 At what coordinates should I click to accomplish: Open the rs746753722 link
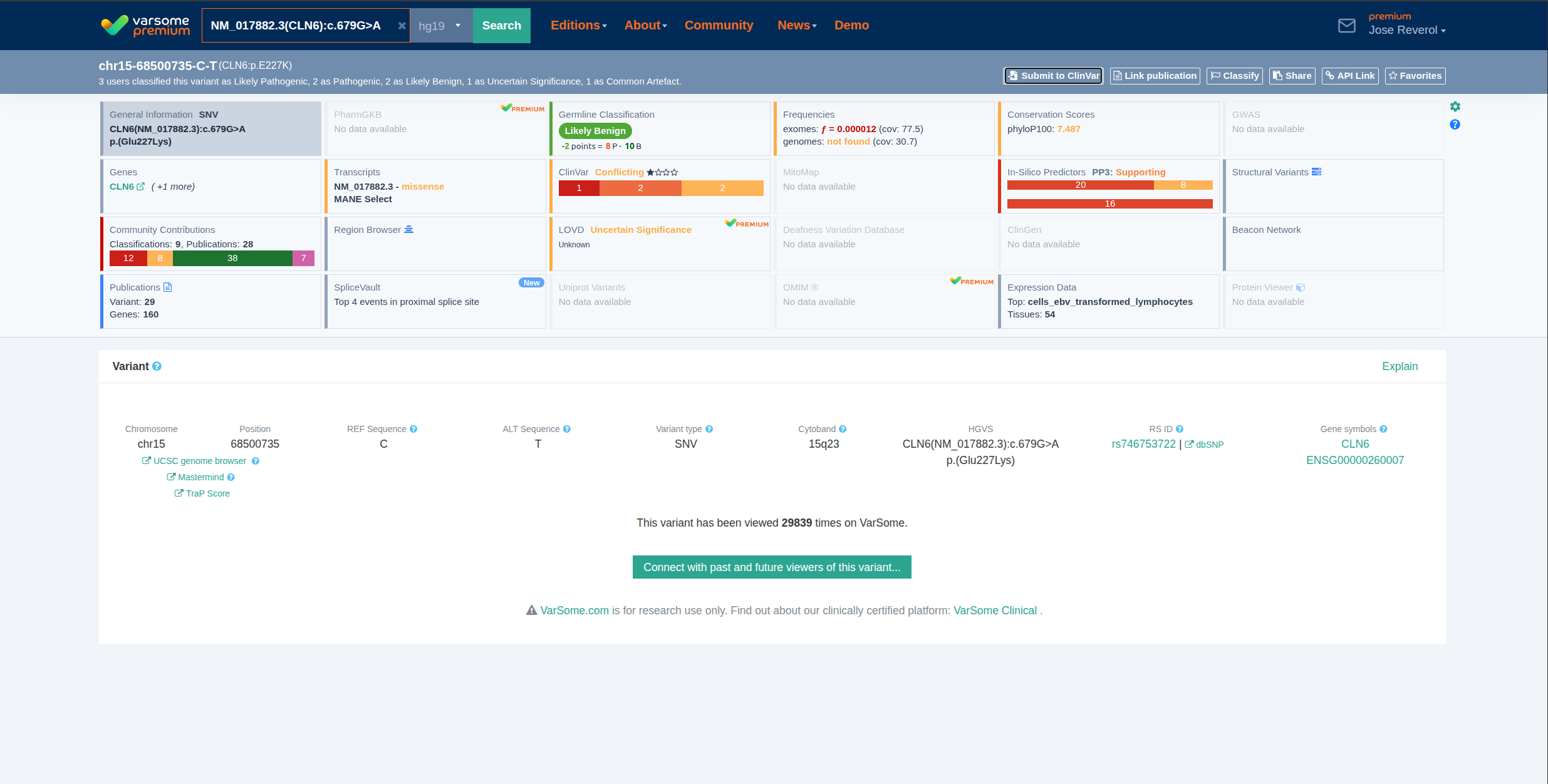pos(1143,444)
